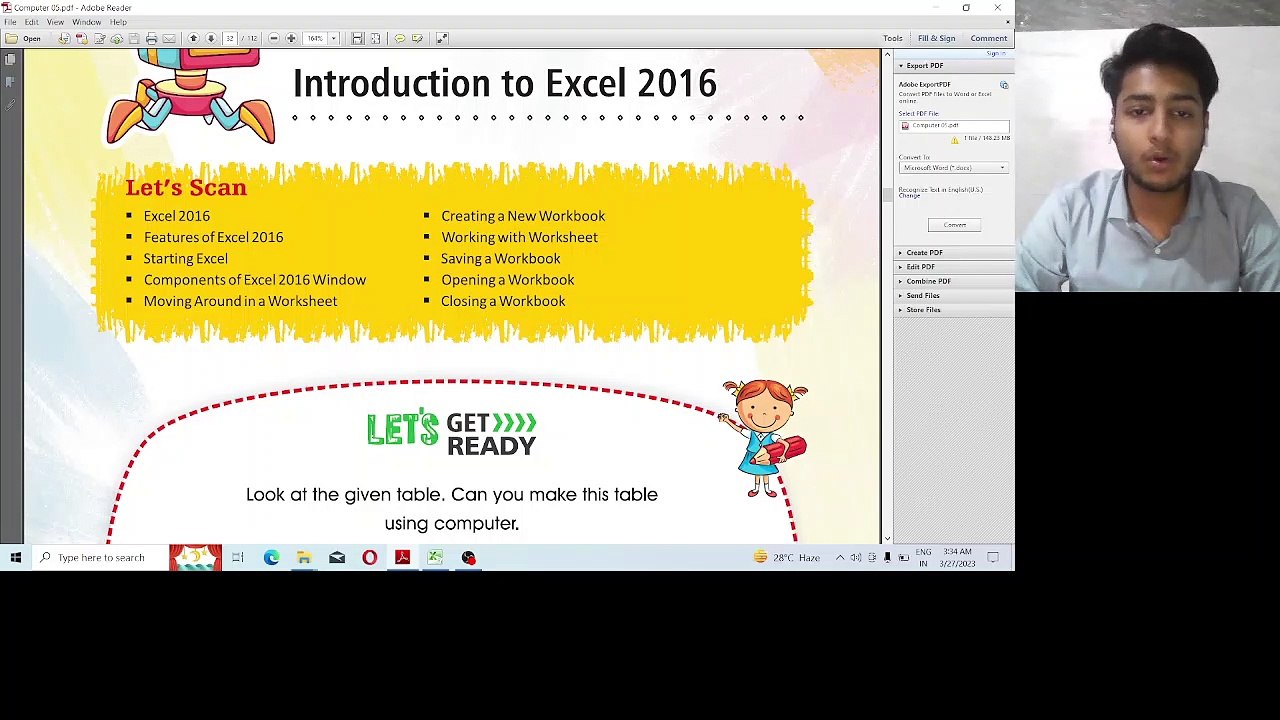
Task: Click the page thumbnails sidebar icon
Action: point(10,60)
